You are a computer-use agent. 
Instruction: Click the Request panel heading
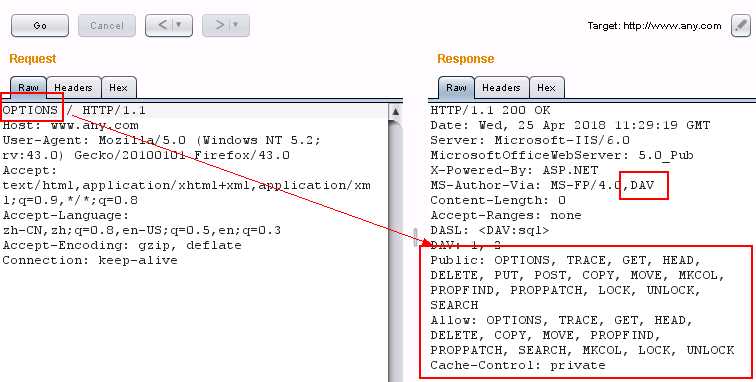32,59
